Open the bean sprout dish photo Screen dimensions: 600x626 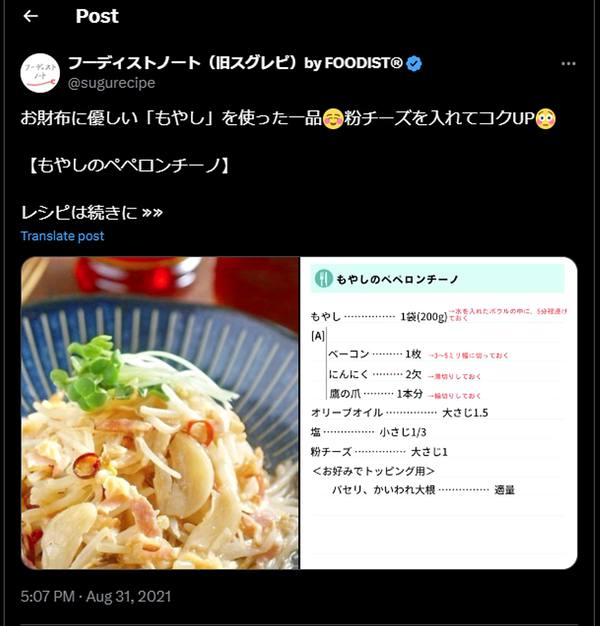point(160,413)
